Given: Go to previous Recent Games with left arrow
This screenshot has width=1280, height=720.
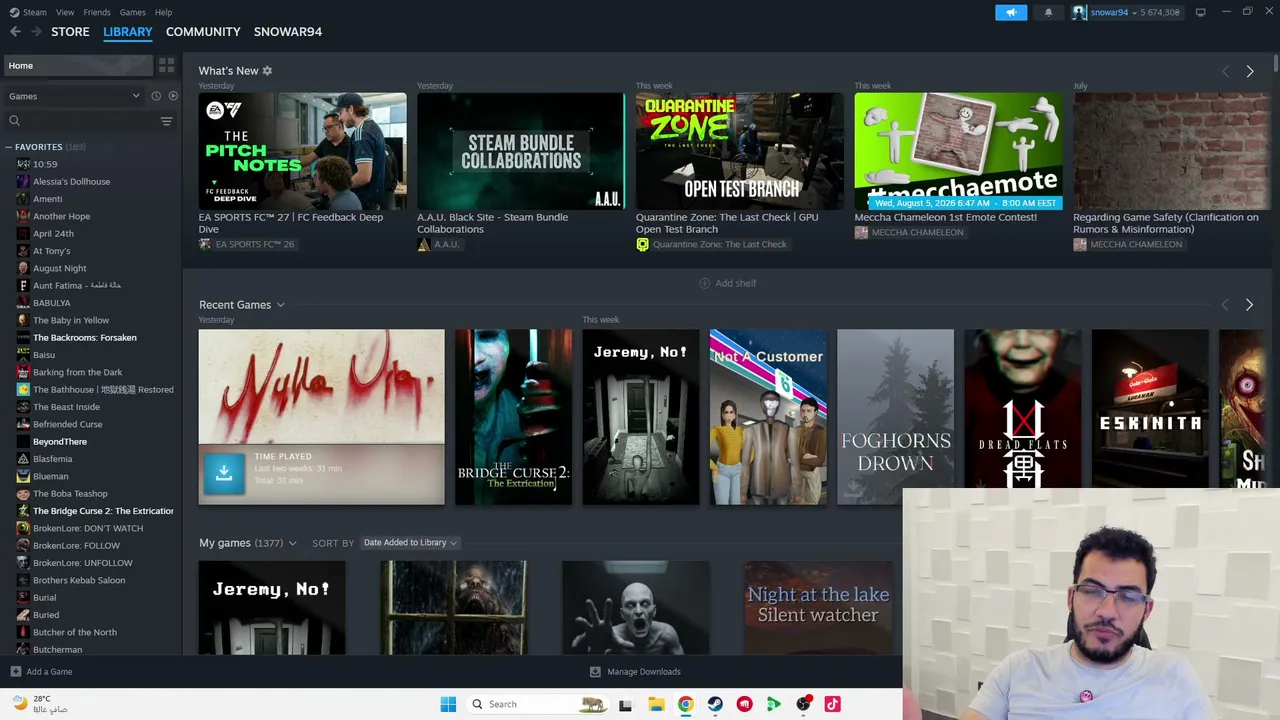Looking at the screenshot, I should [x=1225, y=305].
